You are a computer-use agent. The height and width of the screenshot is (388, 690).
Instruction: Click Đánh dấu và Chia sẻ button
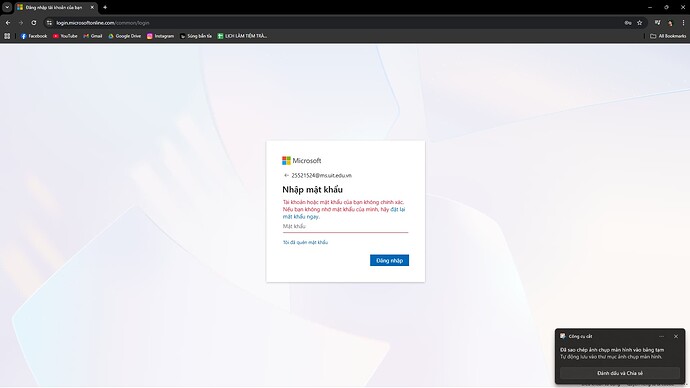pos(620,373)
